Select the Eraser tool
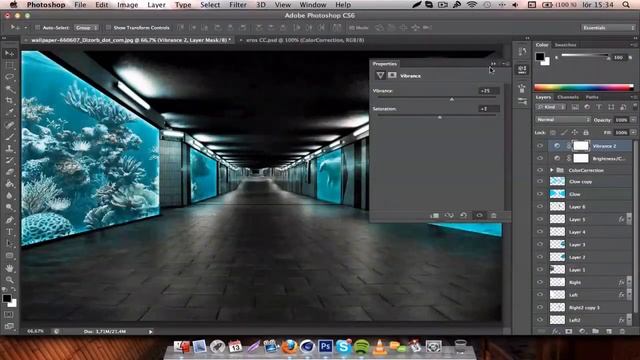Viewport: 640px width, 360px height. (x=9, y=172)
